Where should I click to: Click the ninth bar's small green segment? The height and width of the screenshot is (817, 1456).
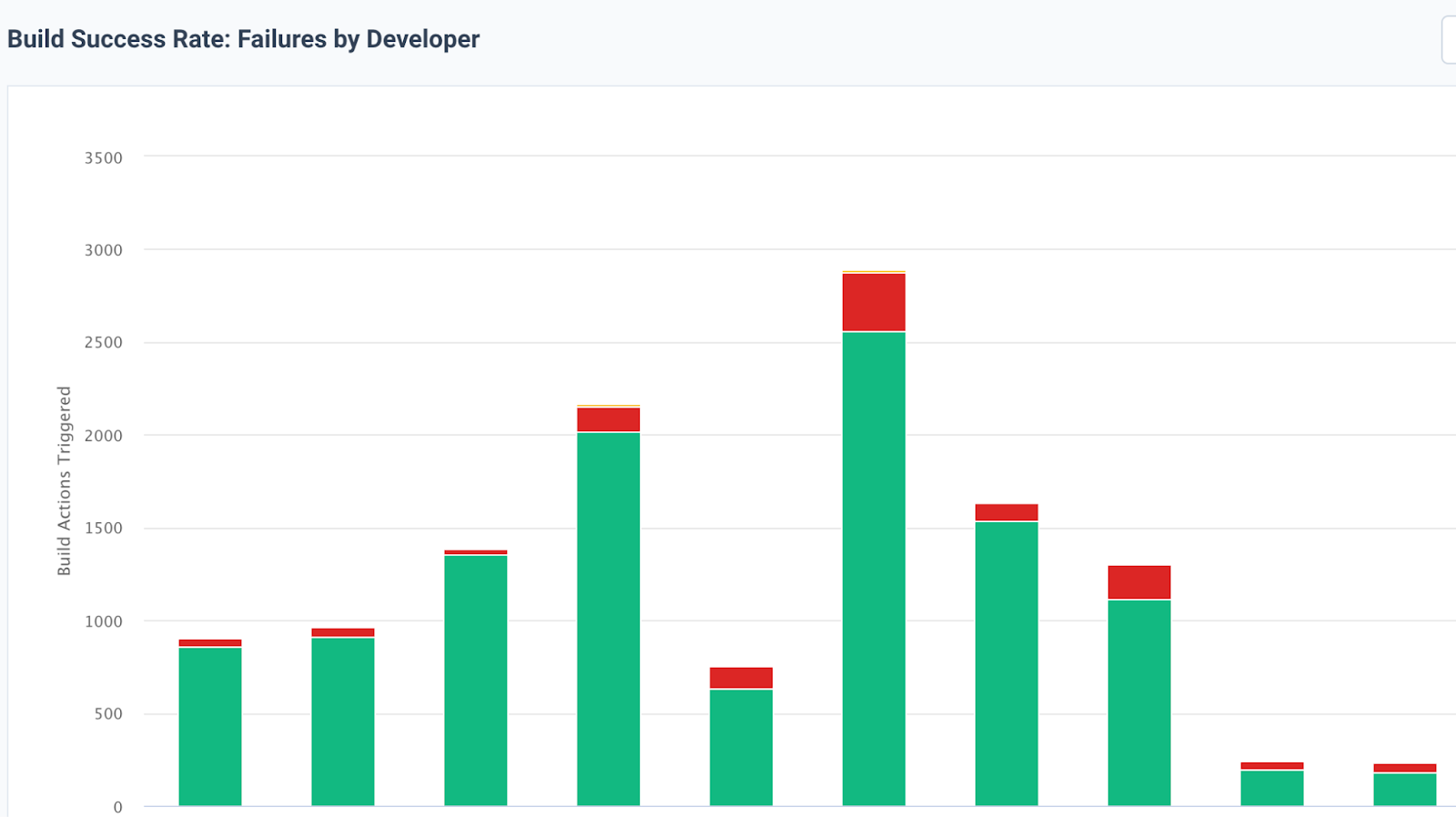pos(1272,788)
